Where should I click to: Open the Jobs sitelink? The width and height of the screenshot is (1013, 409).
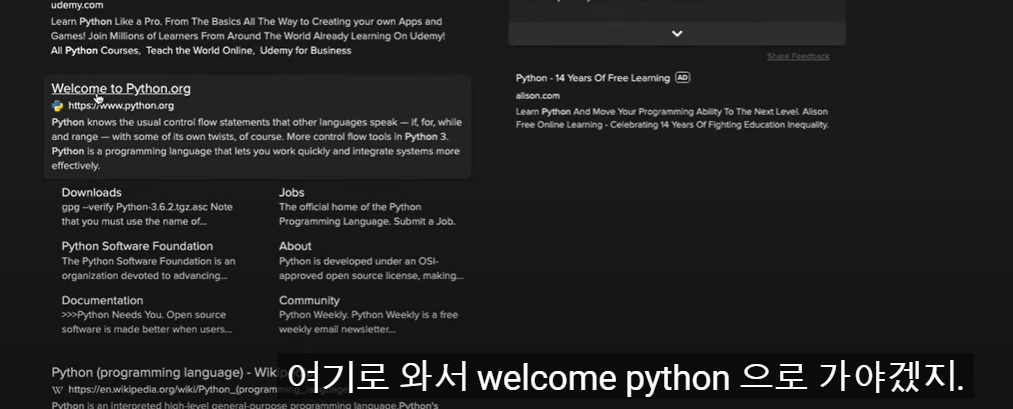click(291, 193)
